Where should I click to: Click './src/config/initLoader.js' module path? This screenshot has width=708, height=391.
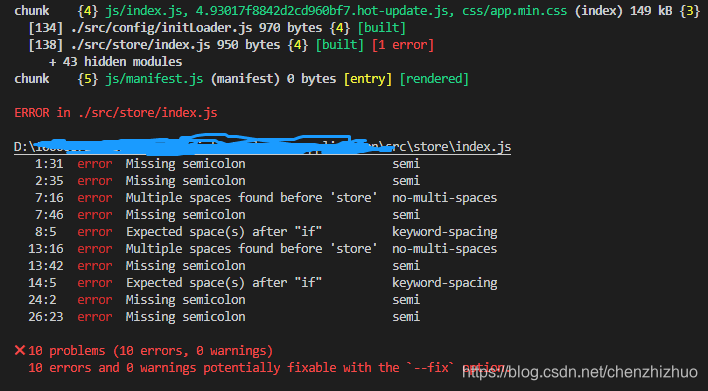(161, 28)
